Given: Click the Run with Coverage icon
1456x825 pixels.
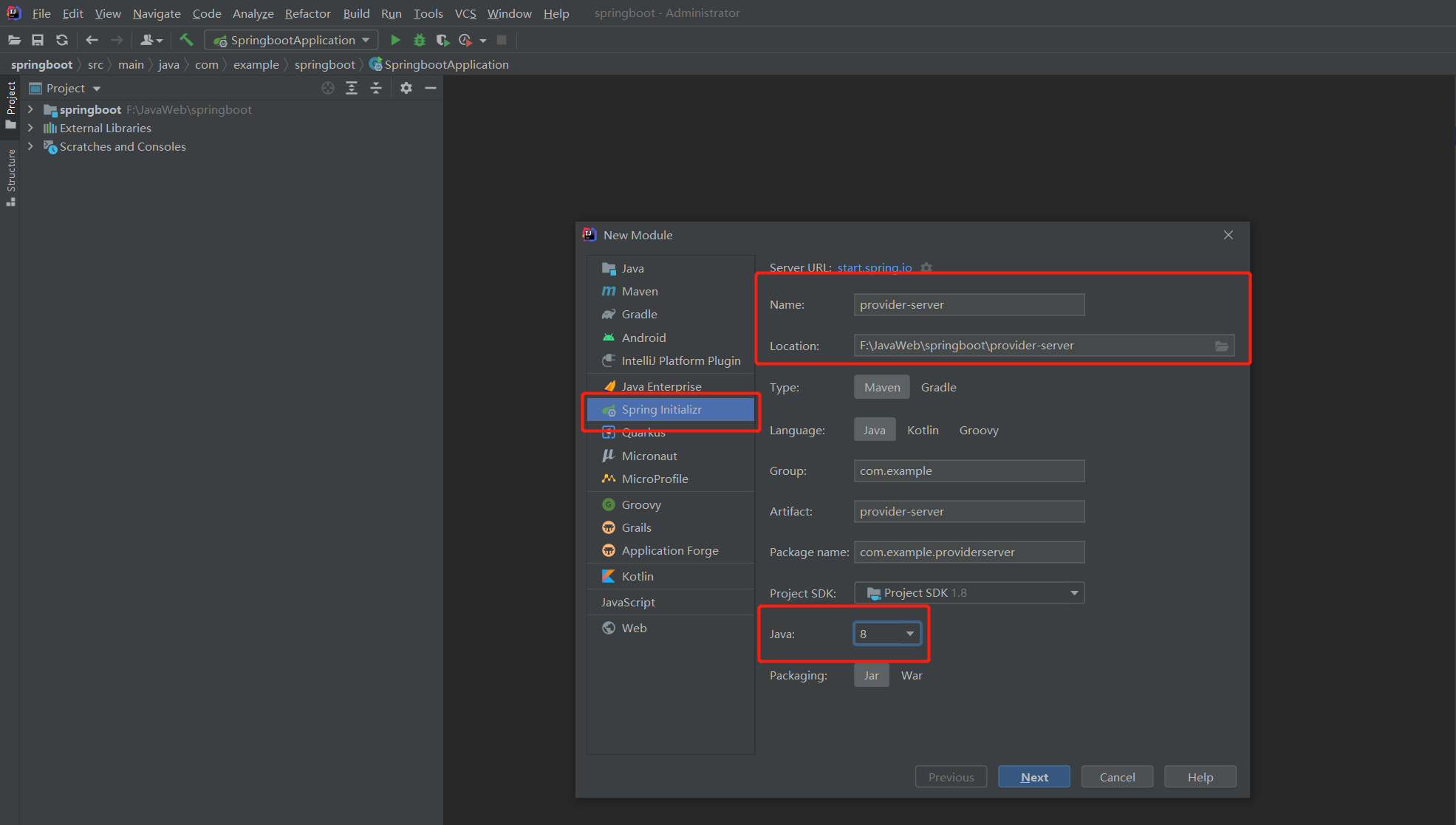Looking at the screenshot, I should click(x=442, y=40).
